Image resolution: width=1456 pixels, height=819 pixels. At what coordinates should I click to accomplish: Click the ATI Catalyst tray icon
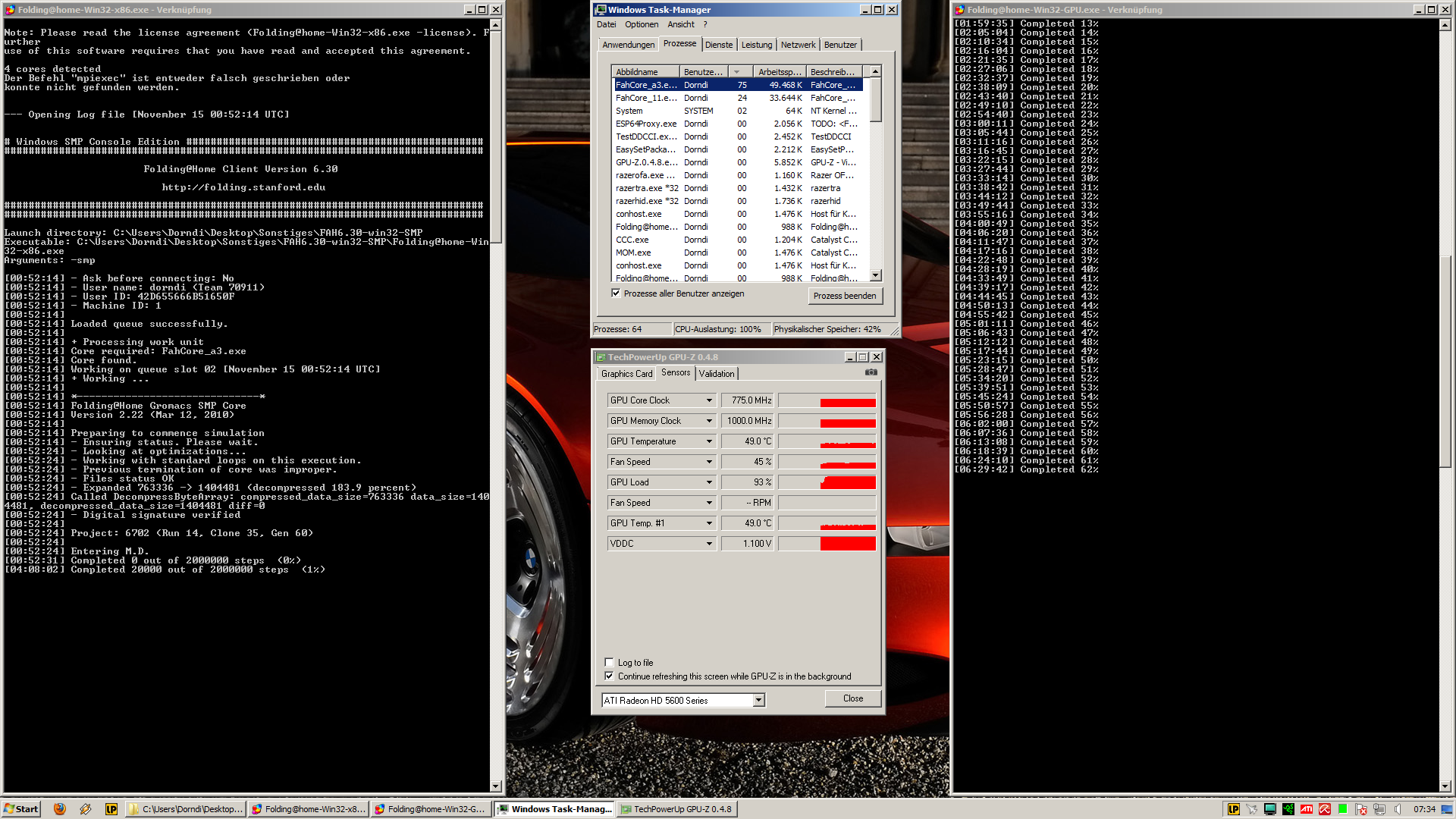1307,809
